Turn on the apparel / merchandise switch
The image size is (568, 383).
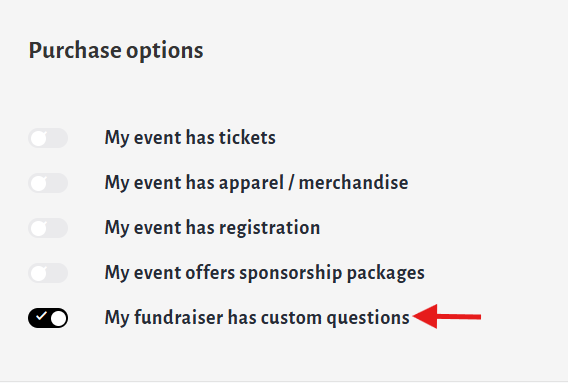[x=48, y=183]
